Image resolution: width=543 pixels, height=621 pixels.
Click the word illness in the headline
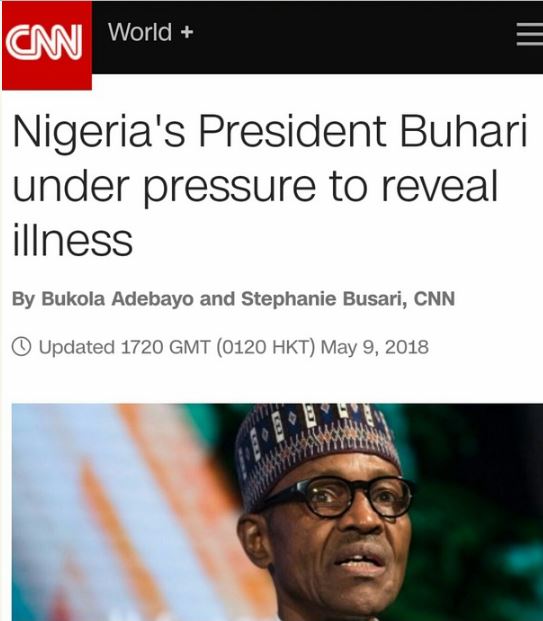(x=72, y=240)
